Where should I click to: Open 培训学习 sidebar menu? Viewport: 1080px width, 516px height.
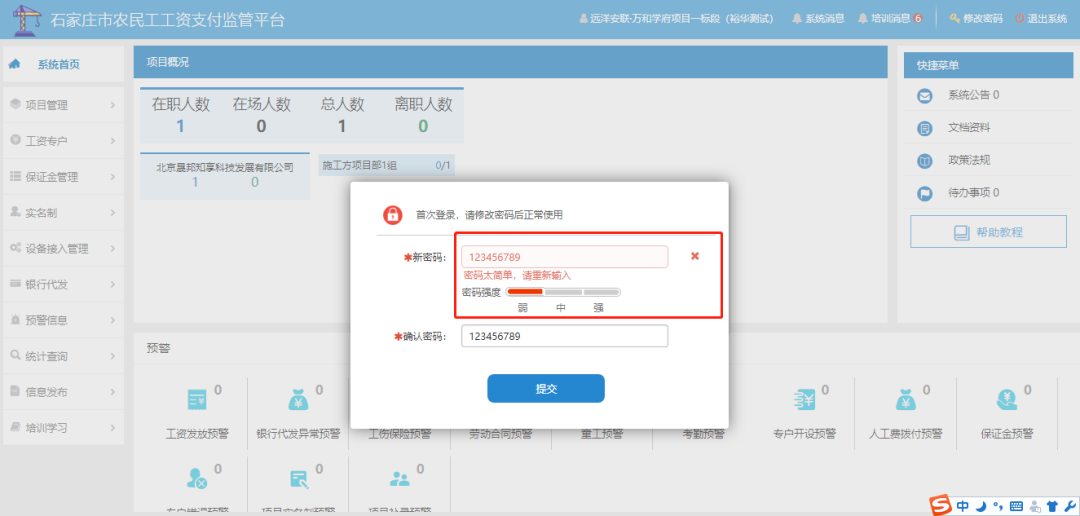pos(63,428)
